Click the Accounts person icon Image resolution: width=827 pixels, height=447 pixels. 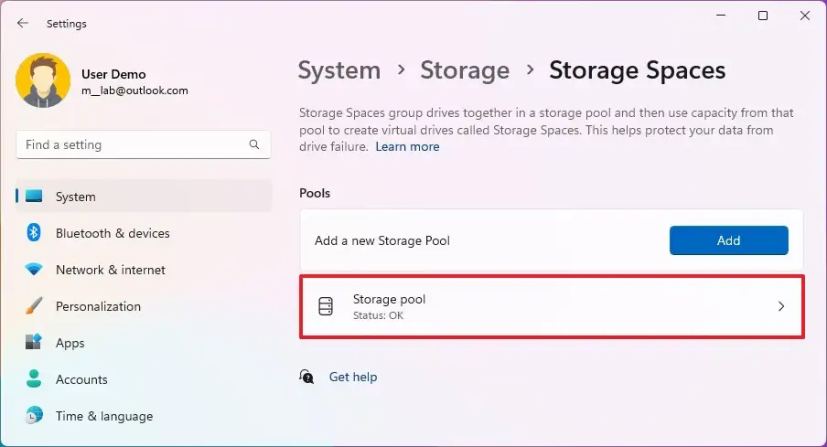coord(34,379)
